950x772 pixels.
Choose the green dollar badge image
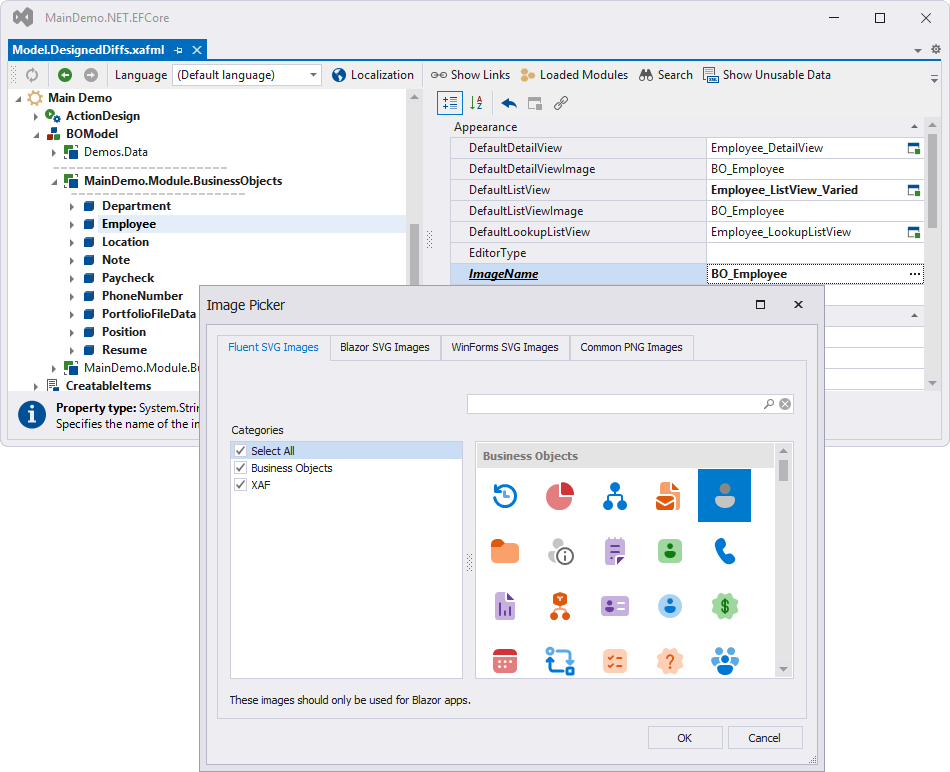(724, 605)
